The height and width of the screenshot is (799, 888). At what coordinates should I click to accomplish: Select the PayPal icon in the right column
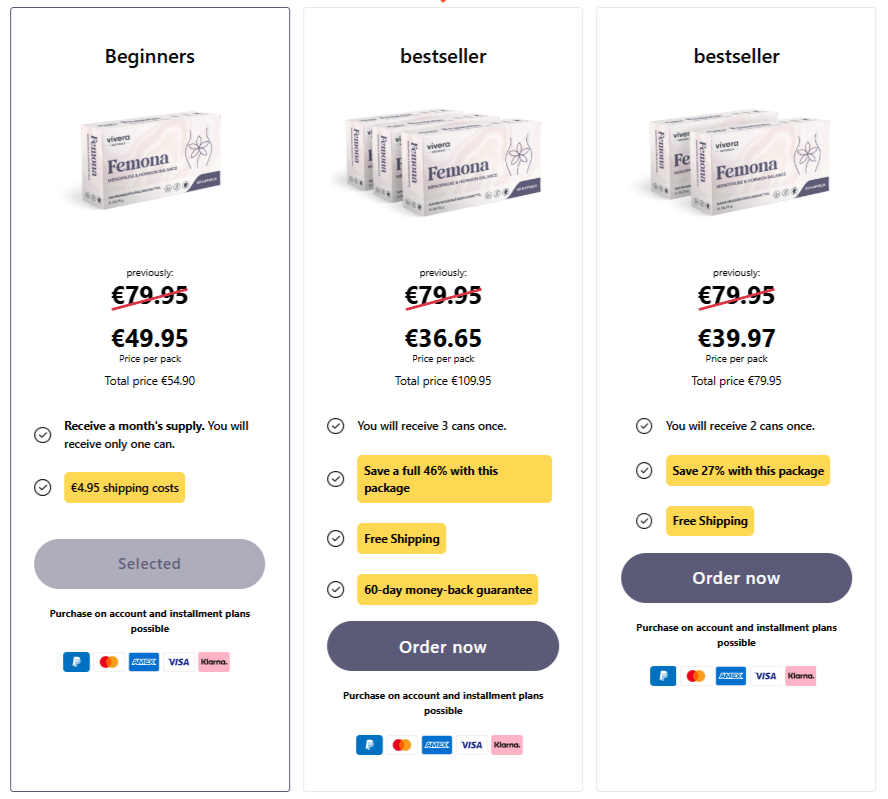[x=662, y=675]
